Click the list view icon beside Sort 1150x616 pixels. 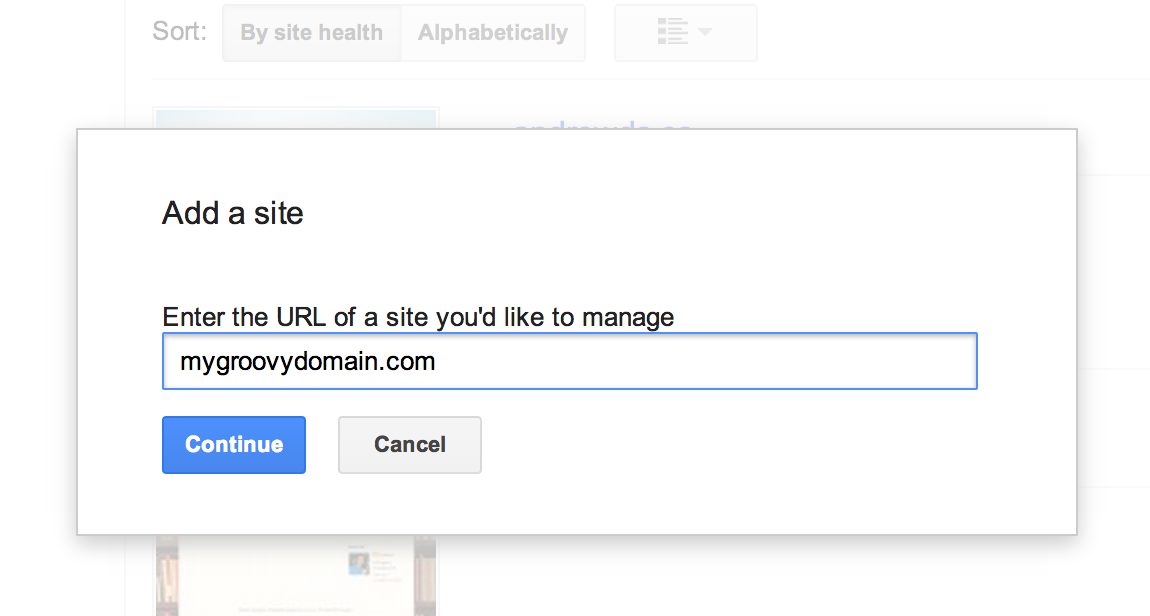[673, 32]
